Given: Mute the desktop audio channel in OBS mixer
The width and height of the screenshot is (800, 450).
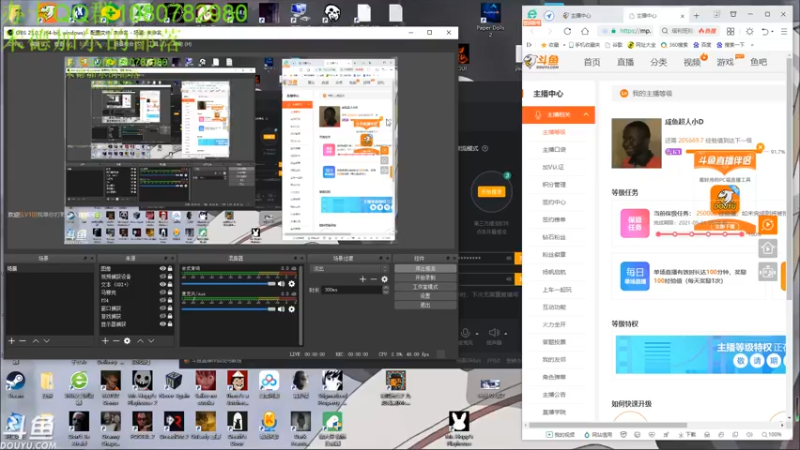Looking at the screenshot, I should 281,284.
